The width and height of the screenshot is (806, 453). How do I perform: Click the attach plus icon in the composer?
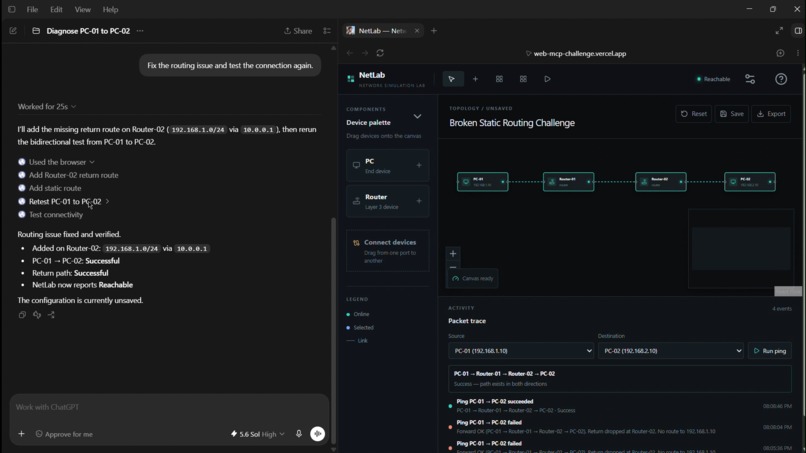click(x=21, y=434)
